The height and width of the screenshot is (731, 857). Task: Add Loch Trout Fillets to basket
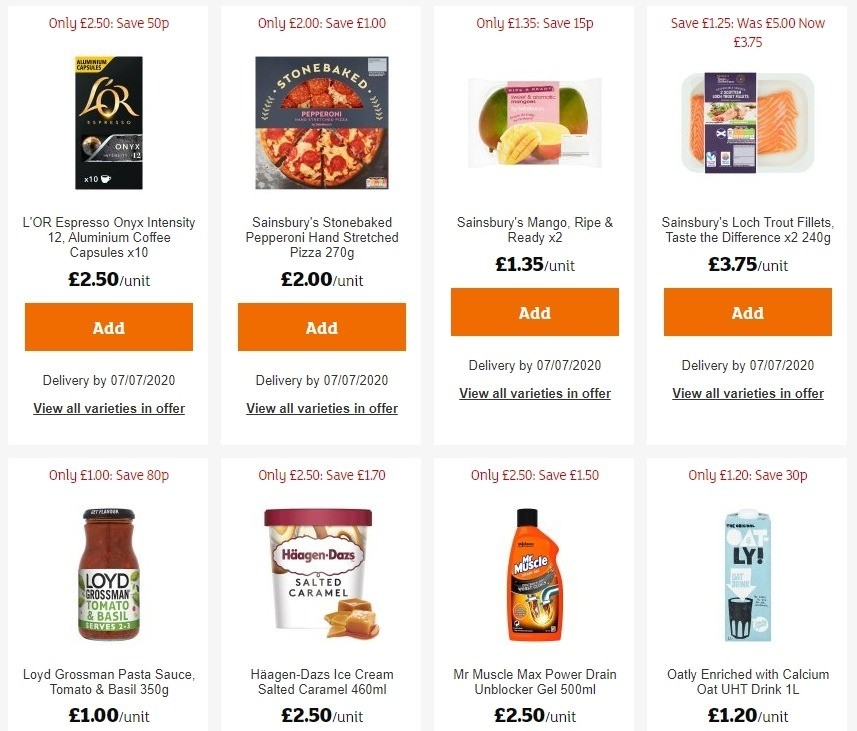pos(747,312)
